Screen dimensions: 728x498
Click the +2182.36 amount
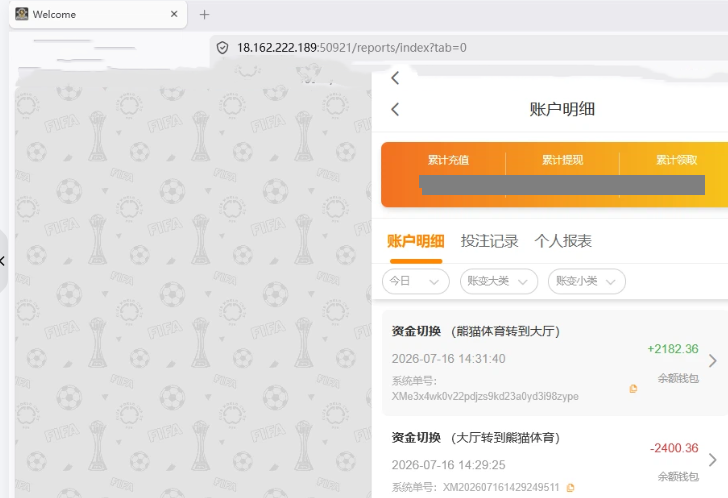[673, 349]
